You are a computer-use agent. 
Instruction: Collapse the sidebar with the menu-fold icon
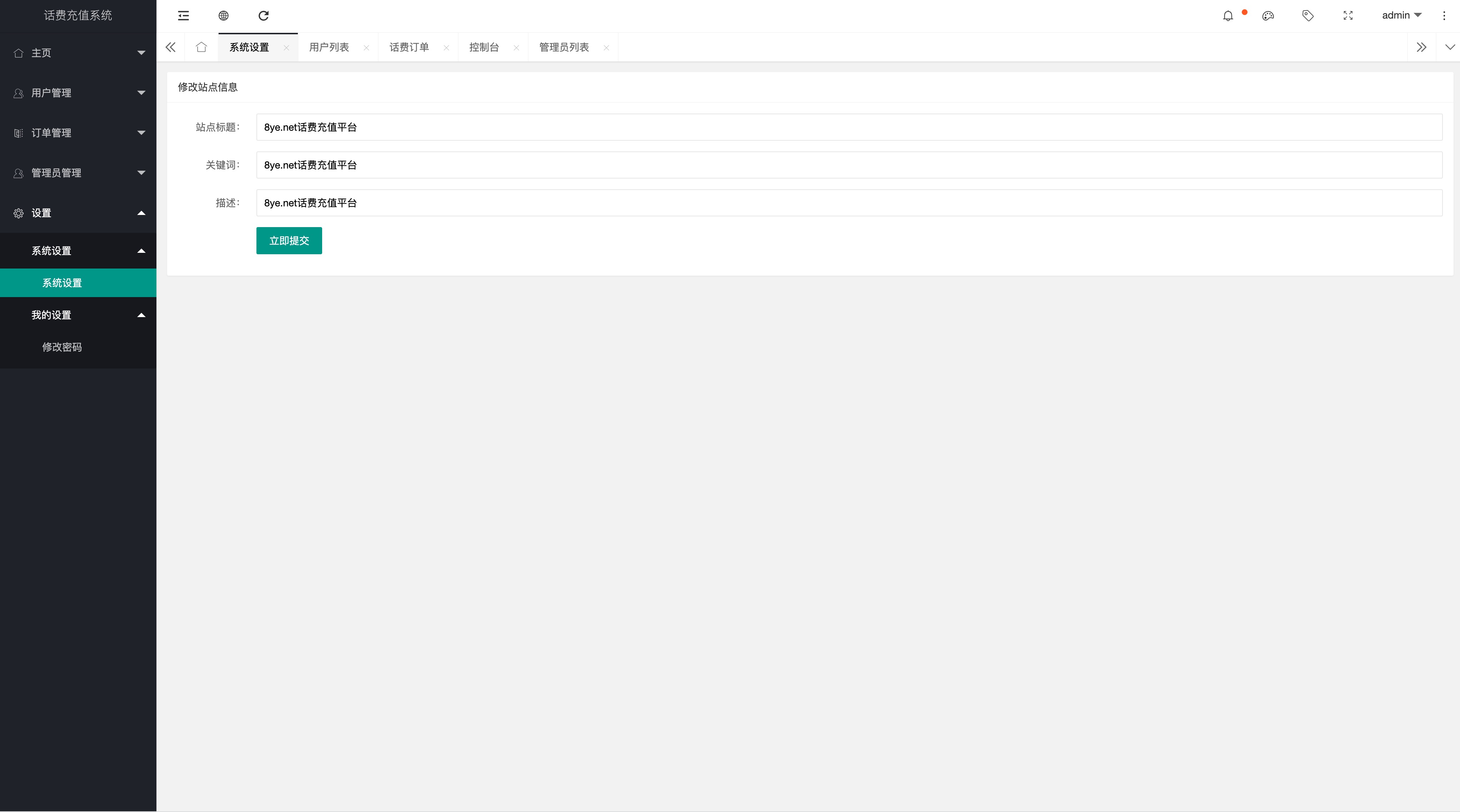point(183,16)
